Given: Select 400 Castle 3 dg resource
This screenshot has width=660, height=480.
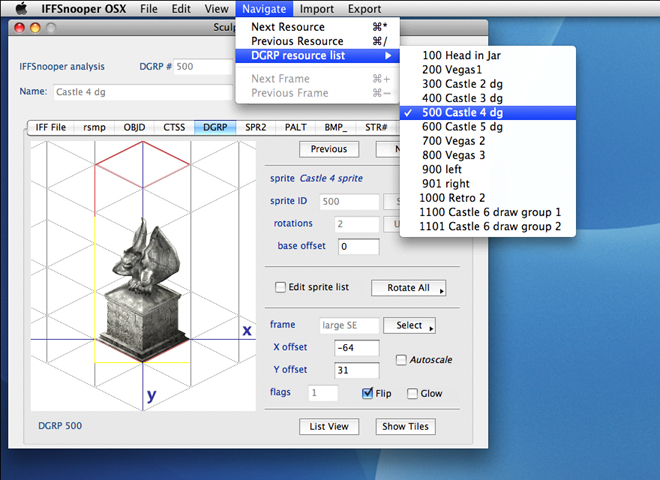Looking at the screenshot, I should tap(488, 99).
